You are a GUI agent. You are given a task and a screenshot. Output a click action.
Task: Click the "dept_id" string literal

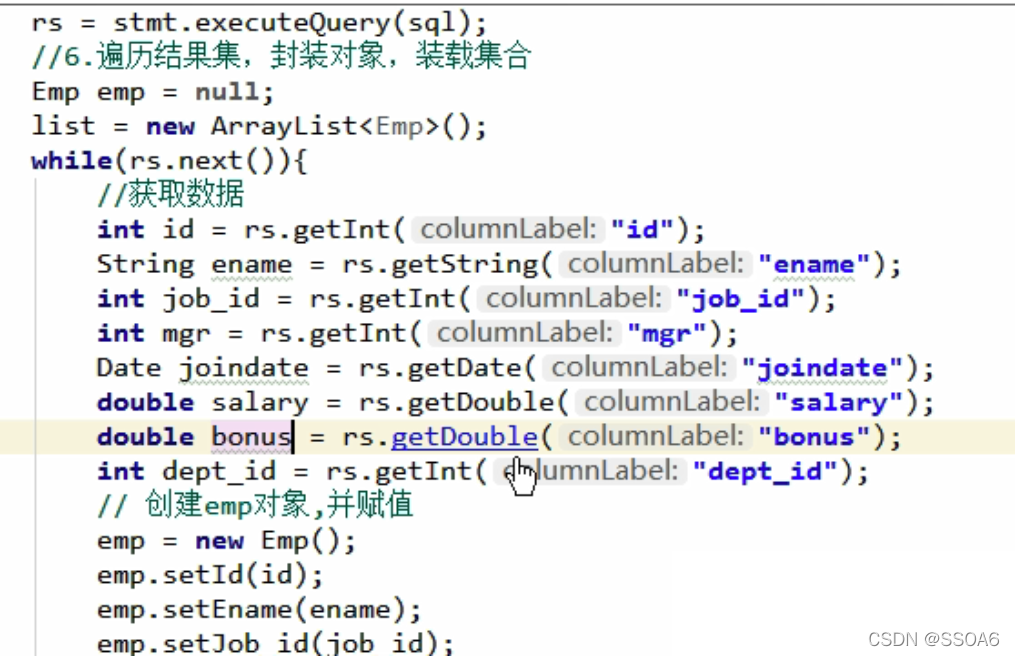point(765,471)
